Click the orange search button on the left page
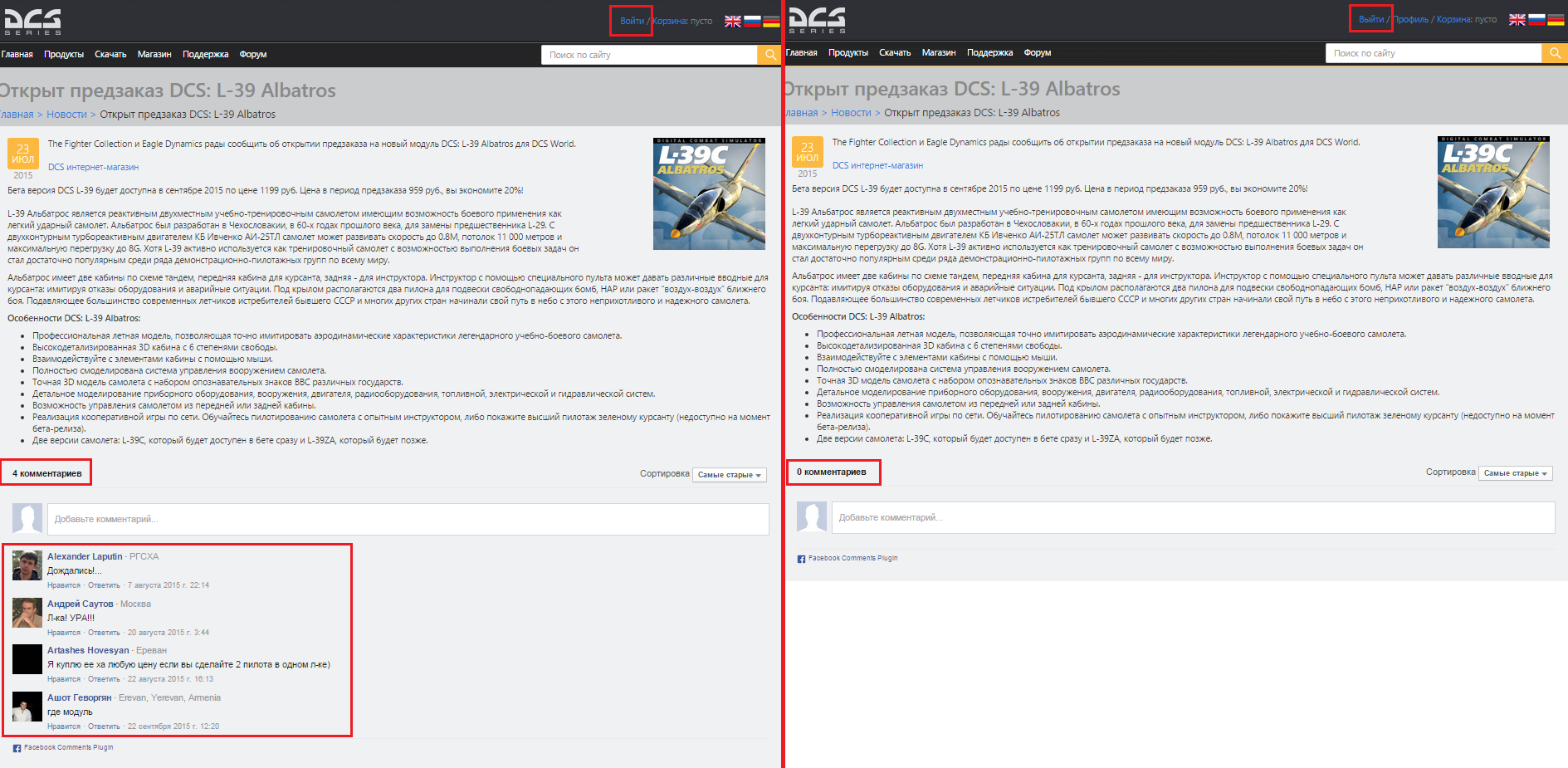The image size is (1568, 768). pos(769,55)
